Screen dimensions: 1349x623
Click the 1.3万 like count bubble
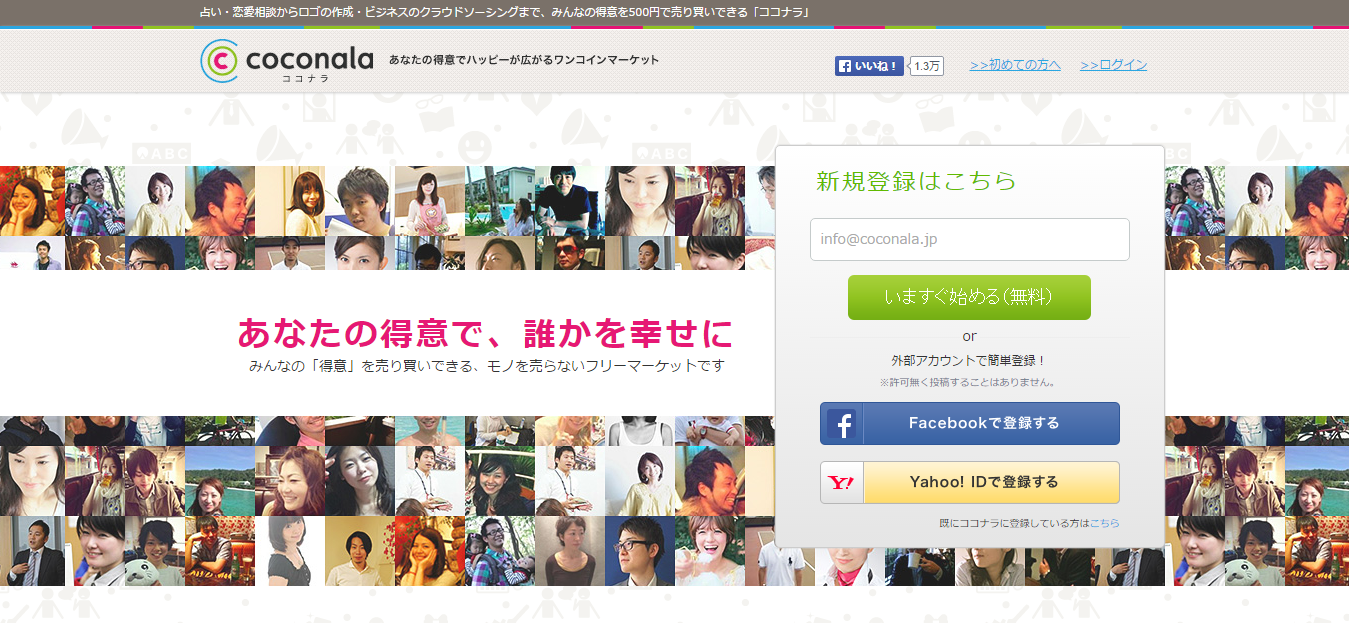point(927,66)
